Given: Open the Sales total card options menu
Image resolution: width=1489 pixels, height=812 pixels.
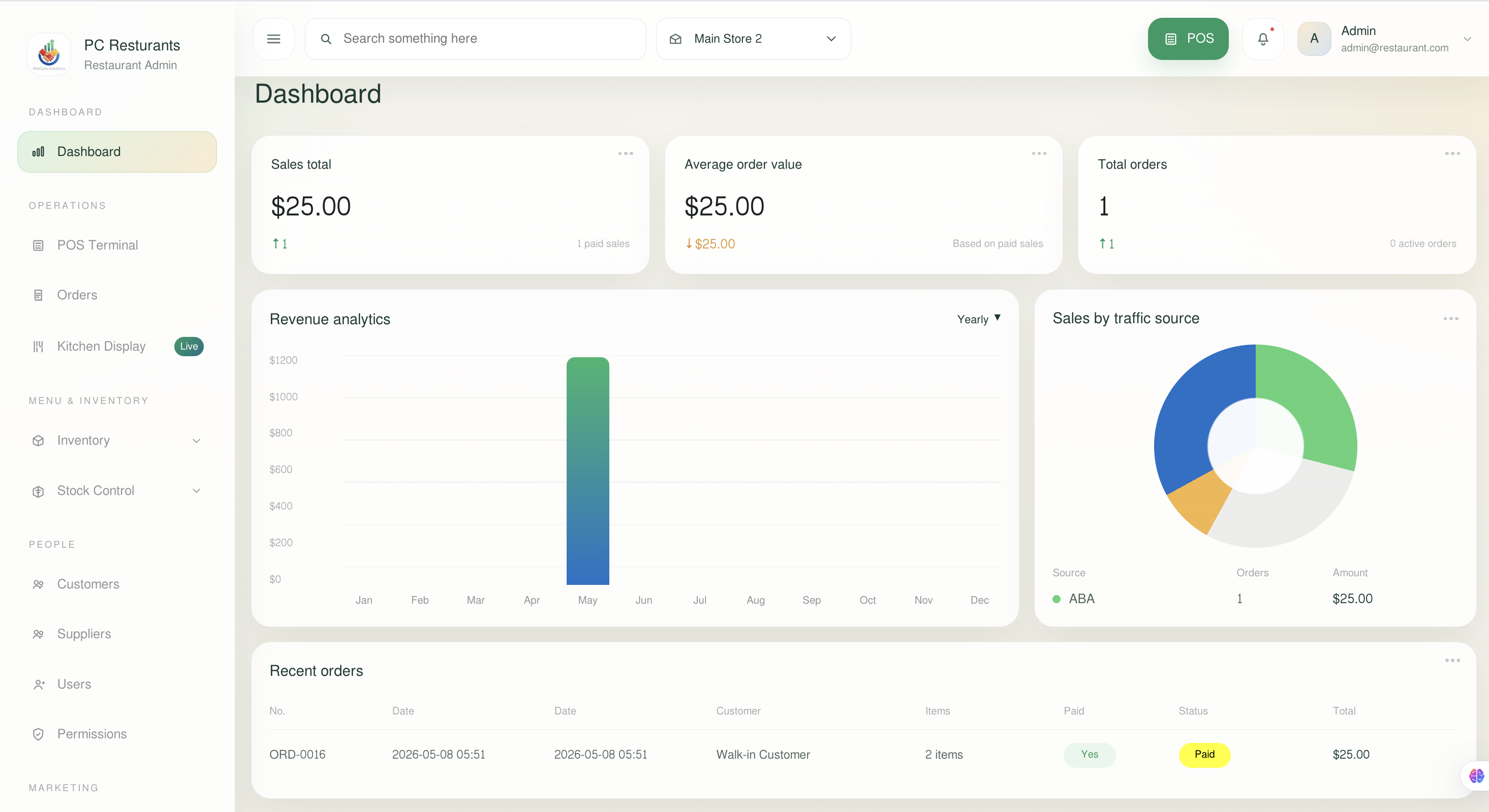Looking at the screenshot, I should (626, 154).
